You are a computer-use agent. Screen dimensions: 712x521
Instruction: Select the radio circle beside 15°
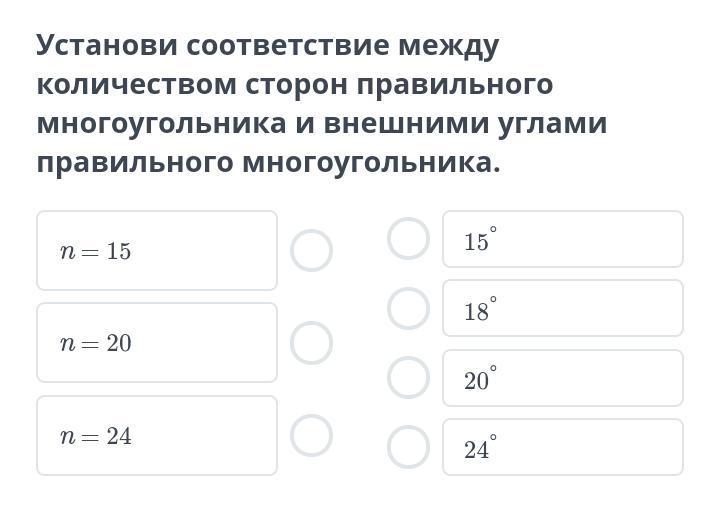pyautogui.click(x=408, y=239)
